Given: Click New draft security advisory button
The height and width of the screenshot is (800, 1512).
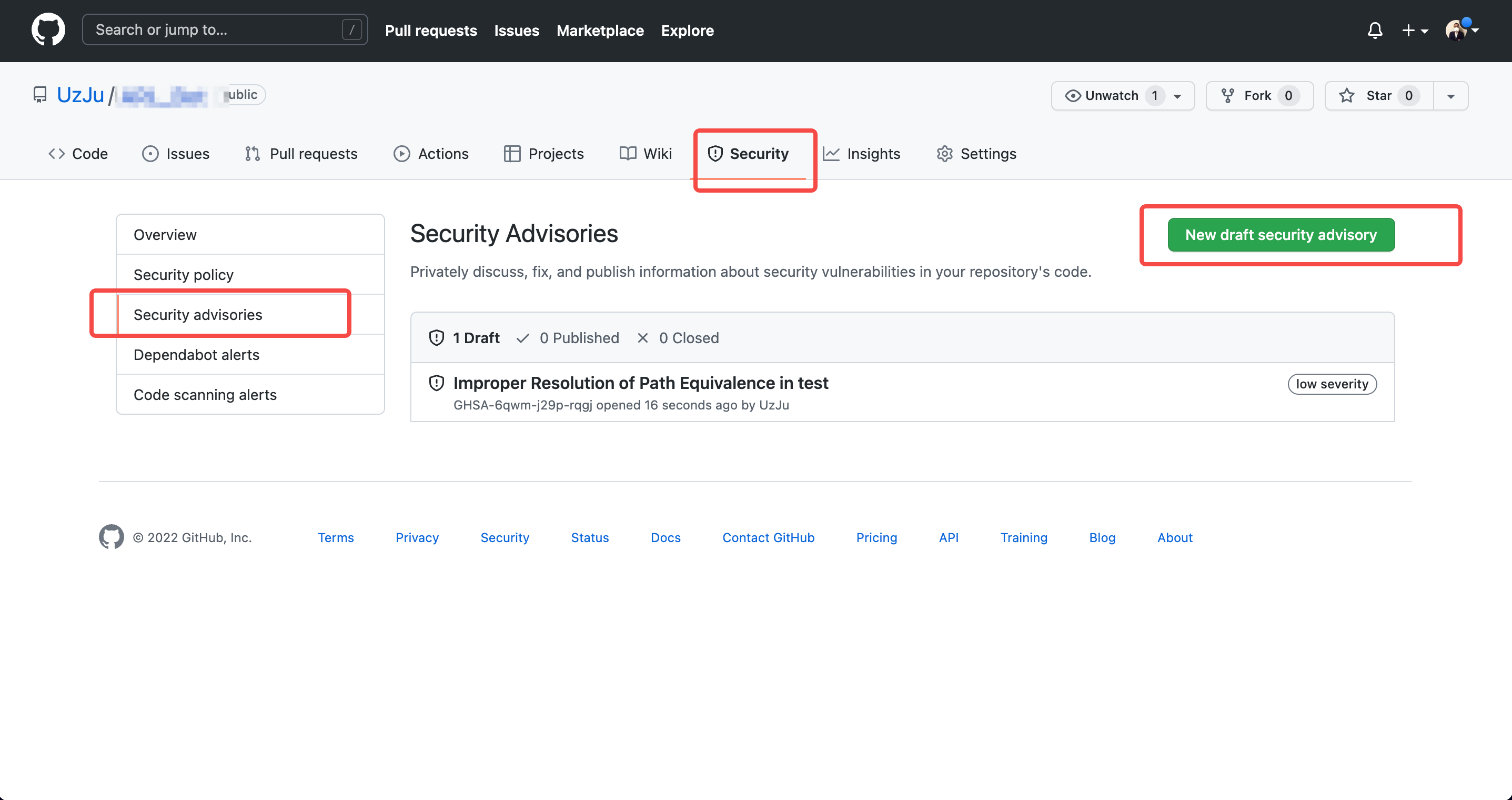Looking at the screenshot, I should [1280, 234].
